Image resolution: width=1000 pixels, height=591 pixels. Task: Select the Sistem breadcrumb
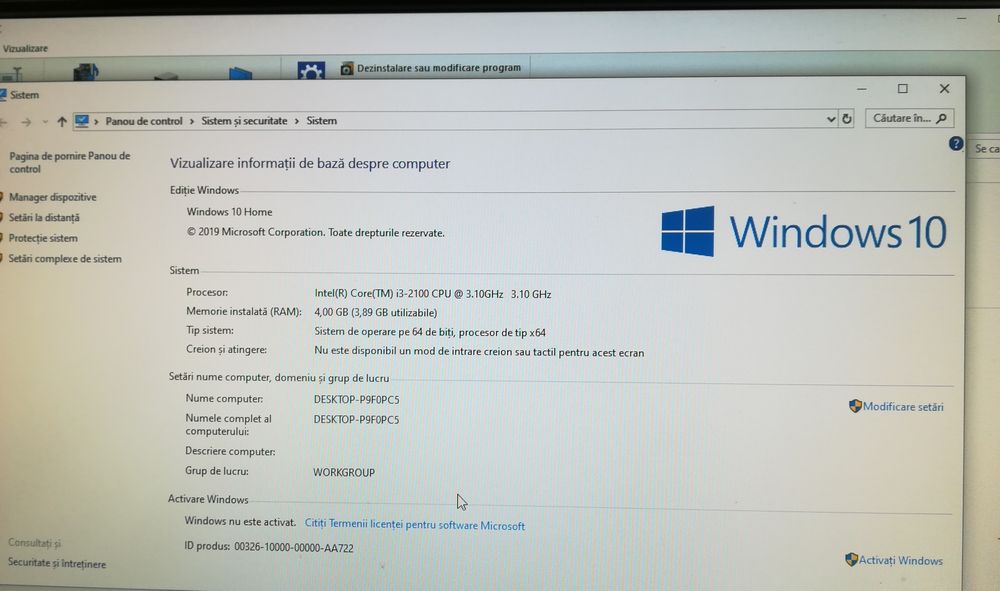(x=321, y=121)
